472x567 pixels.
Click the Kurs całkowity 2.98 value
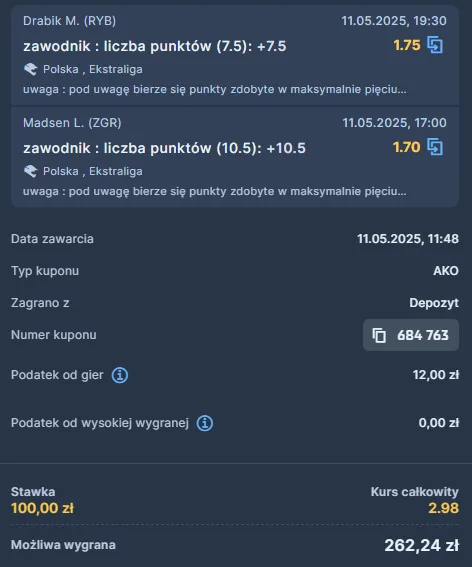click(443, 508)
